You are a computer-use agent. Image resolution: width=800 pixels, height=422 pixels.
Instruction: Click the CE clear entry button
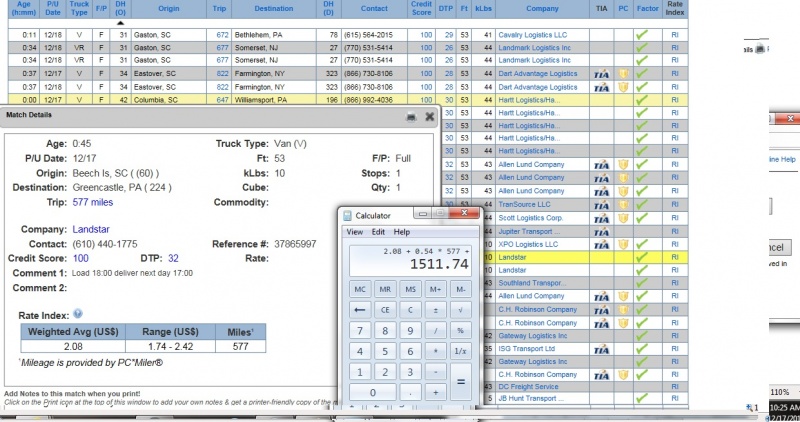385,310
